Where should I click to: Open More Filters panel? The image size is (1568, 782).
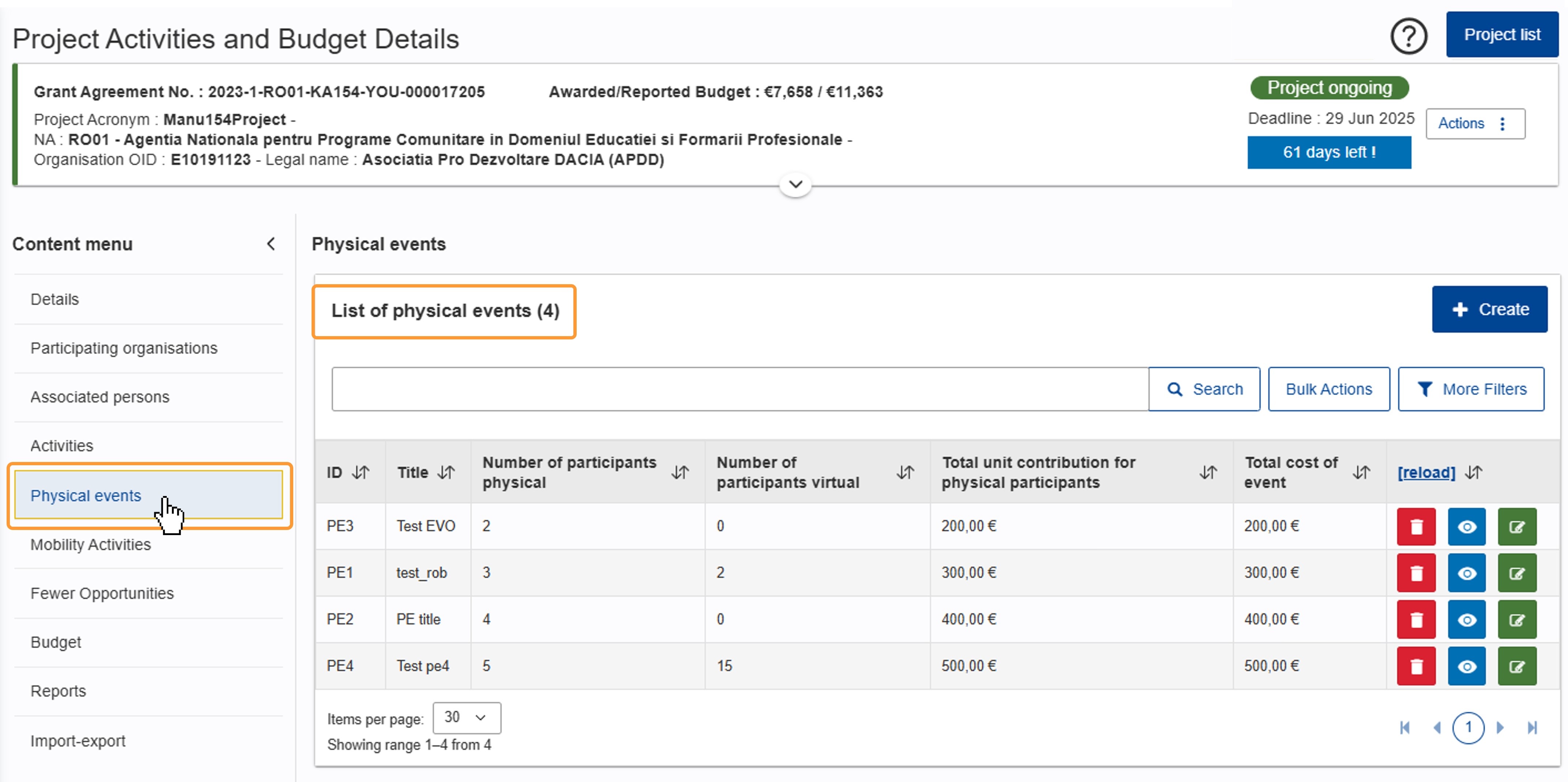point(1471,389)
